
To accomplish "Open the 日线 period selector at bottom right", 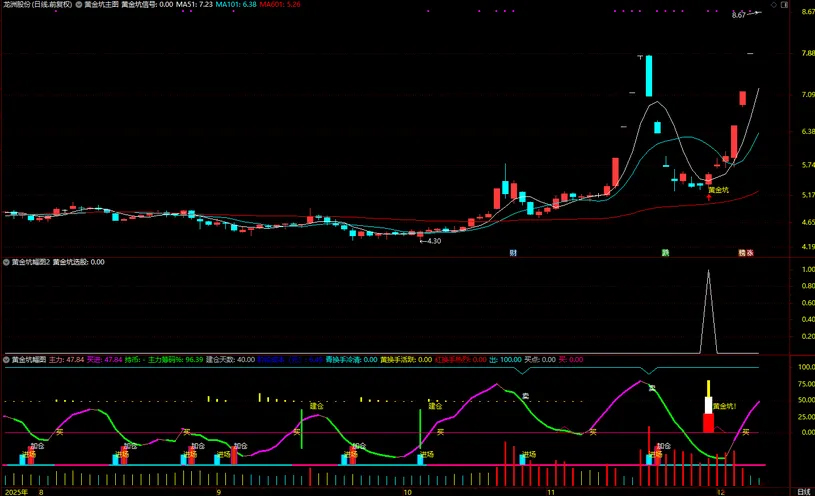I will click(x=801, y=491).
